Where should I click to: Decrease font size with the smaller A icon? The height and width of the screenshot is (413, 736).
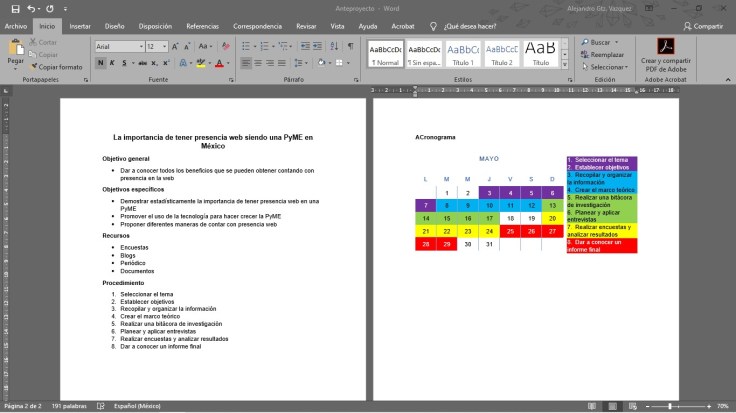187,46
